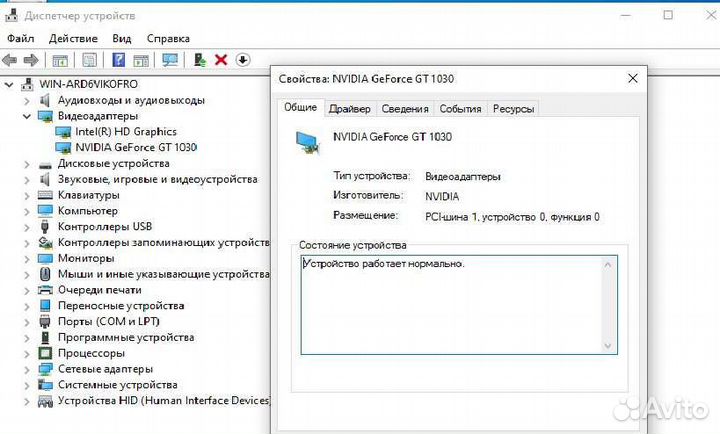Maximize the Диспетчер устройств window
The height and width of the screenshot is (434, 720).
tap(668, 15)
